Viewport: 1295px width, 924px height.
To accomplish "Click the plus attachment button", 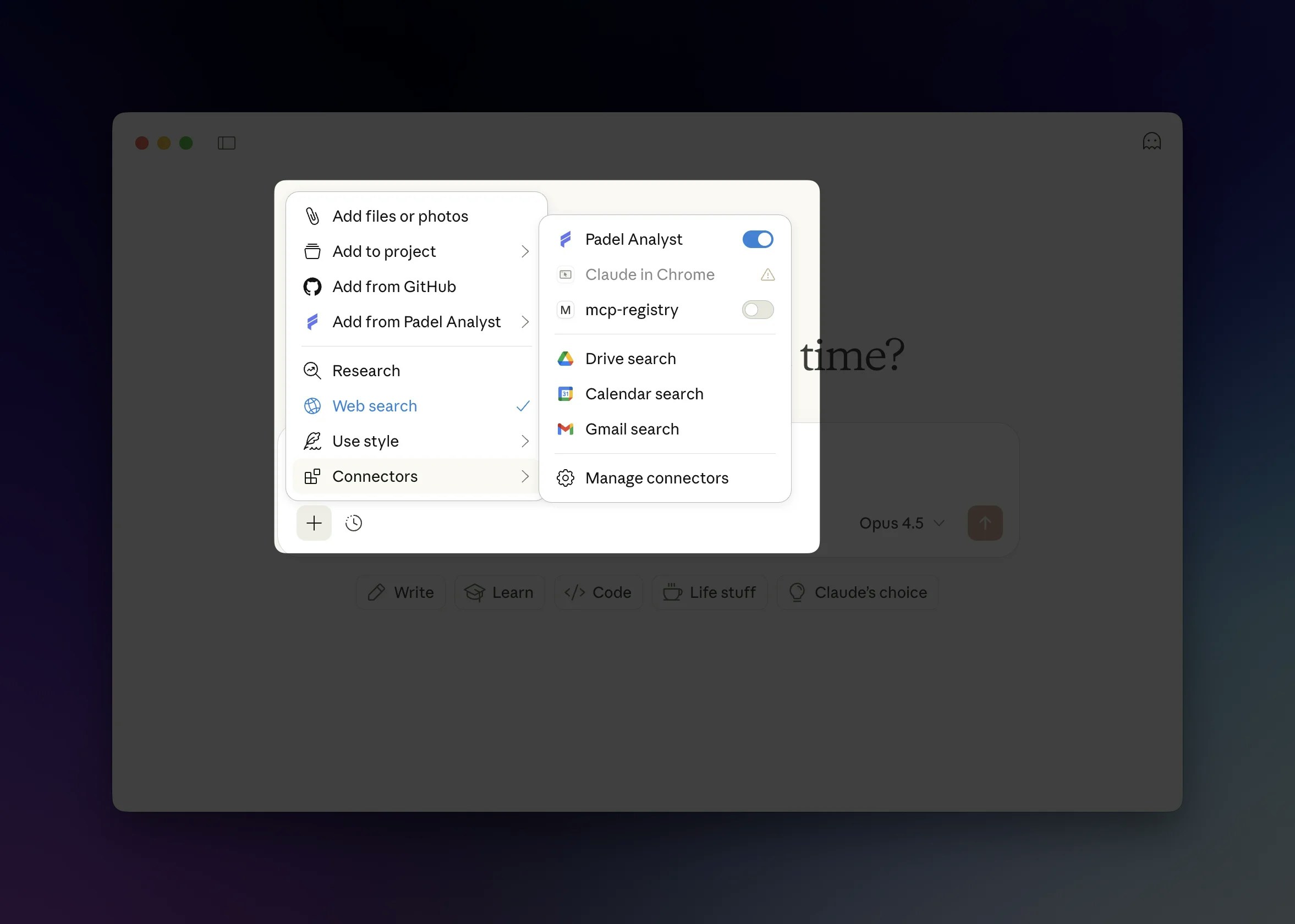I will click(x=314, y=523).
